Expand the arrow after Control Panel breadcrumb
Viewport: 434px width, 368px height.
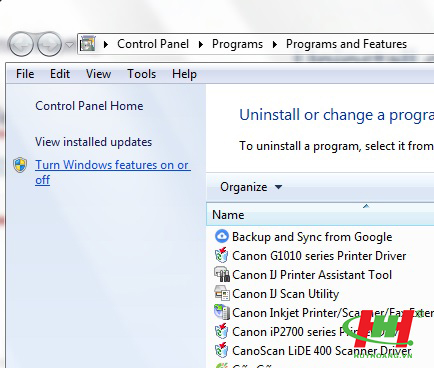click(201, 44)
